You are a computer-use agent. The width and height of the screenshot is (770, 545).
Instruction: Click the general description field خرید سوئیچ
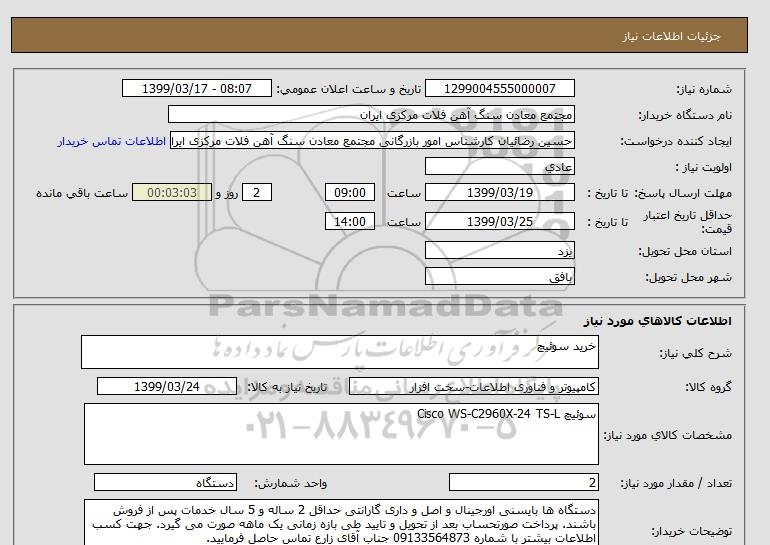[340, 352]
